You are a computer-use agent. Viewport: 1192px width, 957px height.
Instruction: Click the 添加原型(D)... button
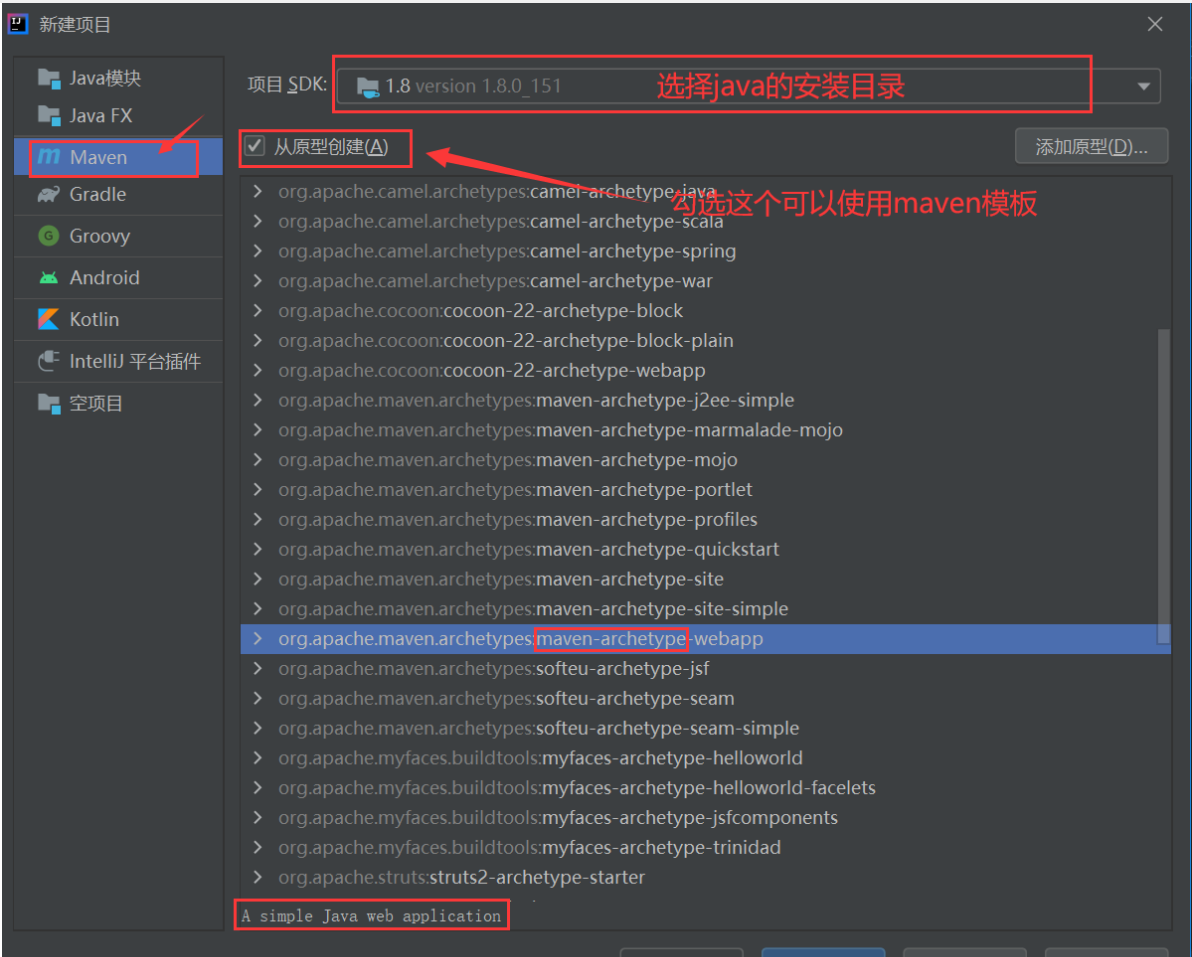(1091, 147)
